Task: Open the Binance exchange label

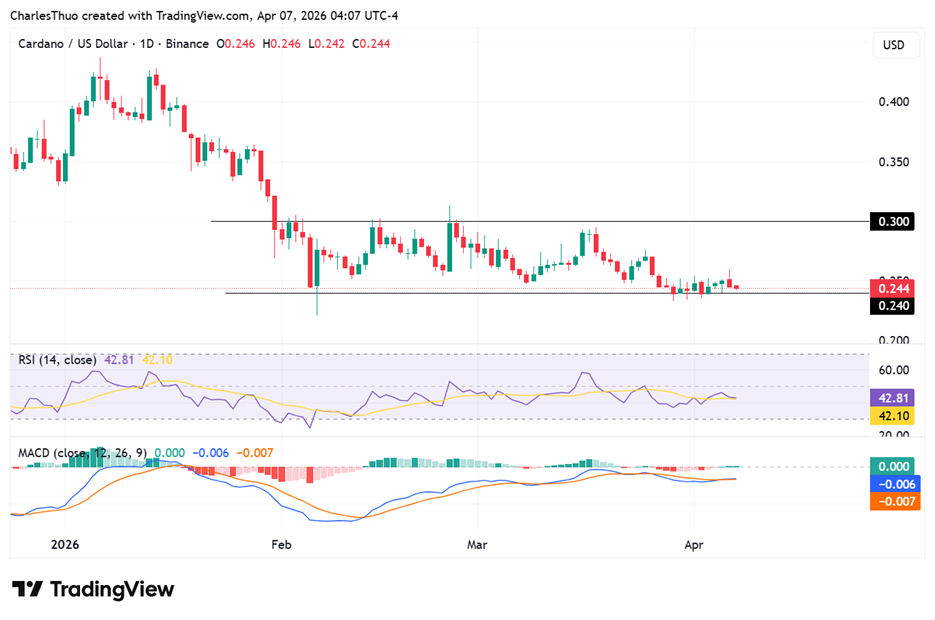Action: coord(185,43)
